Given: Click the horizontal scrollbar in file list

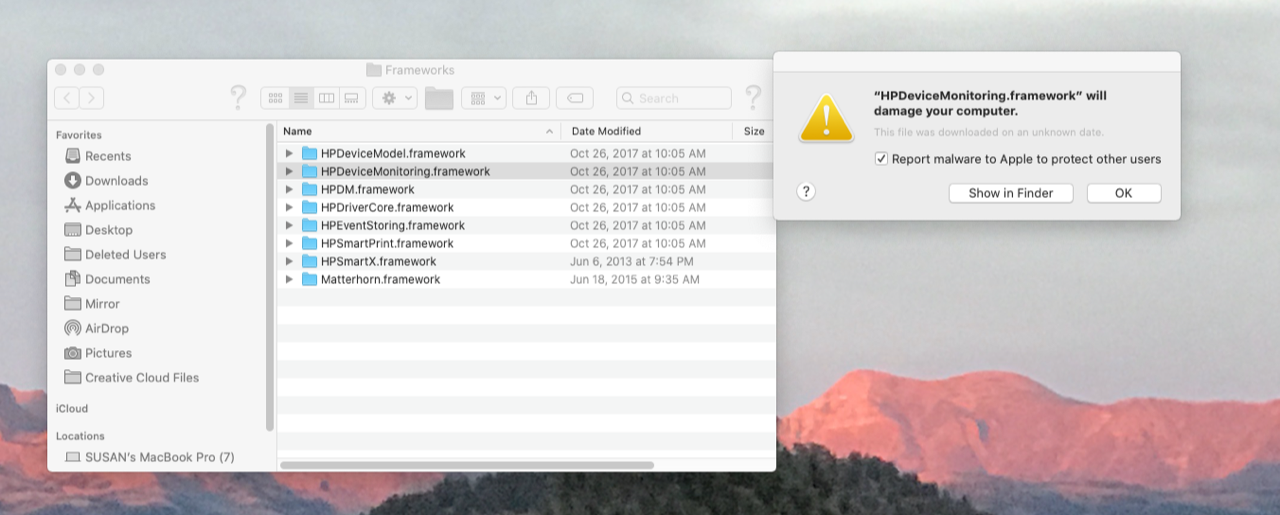Looking at the screenshot, I should pos(467,465).
